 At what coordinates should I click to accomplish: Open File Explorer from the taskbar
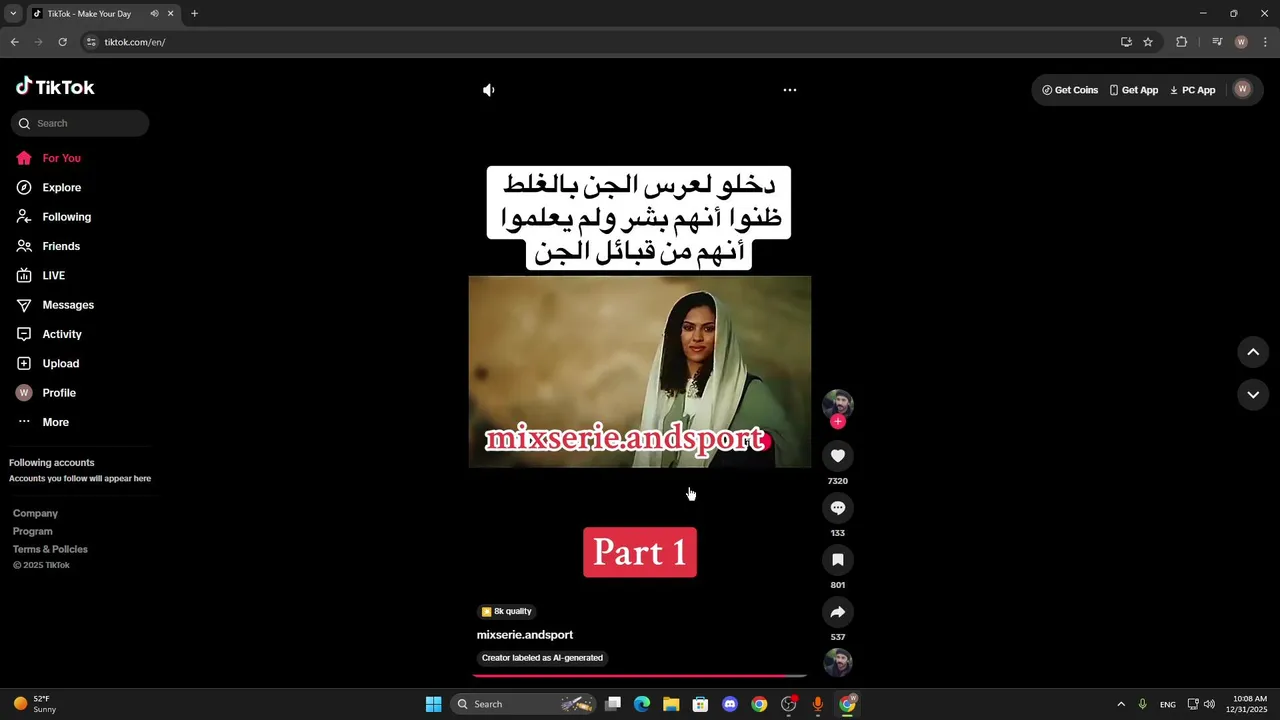click(x=671, y=704)
